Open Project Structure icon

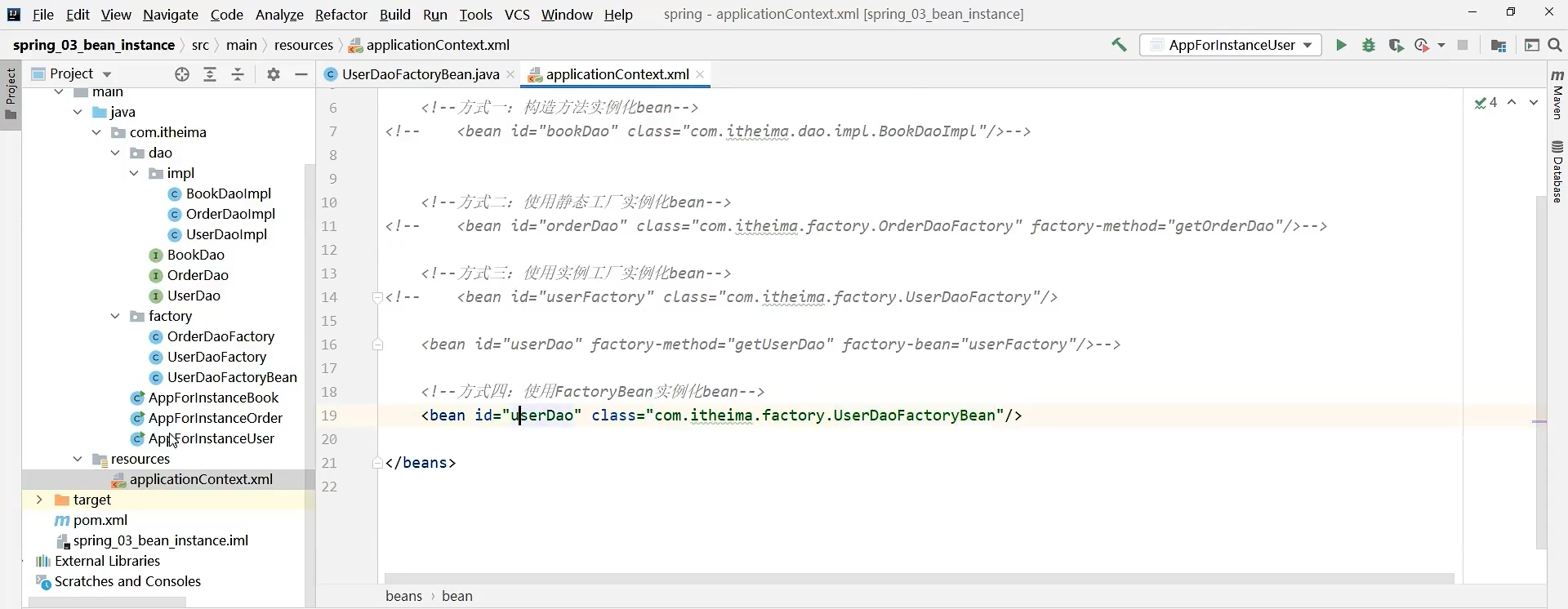pyautogui.click(x=1498, y=45)
